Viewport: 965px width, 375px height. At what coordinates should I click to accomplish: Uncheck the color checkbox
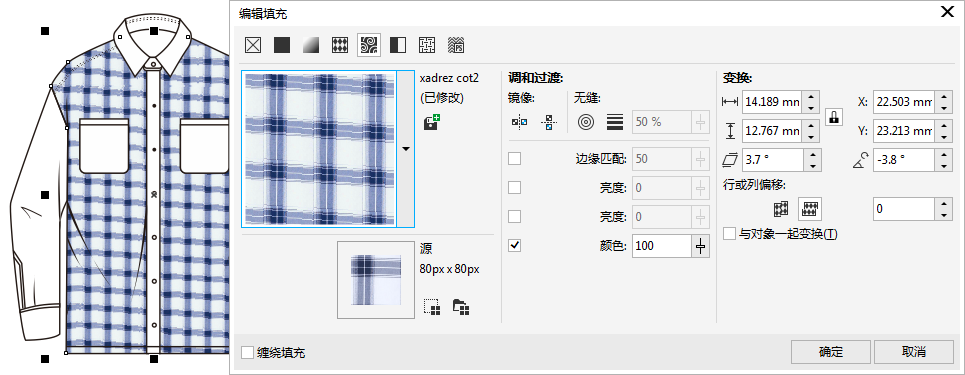click(x=515, y=246)
